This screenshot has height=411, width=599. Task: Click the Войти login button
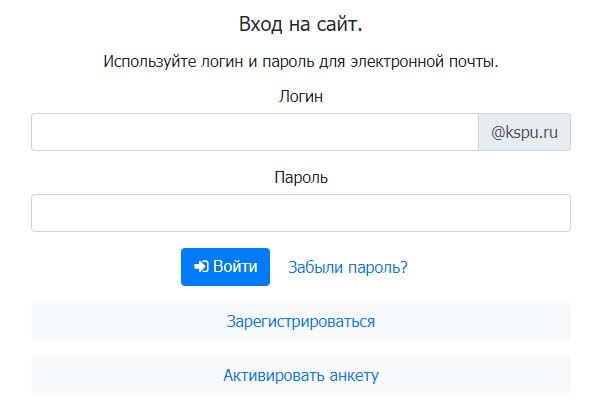click(225, 267)
